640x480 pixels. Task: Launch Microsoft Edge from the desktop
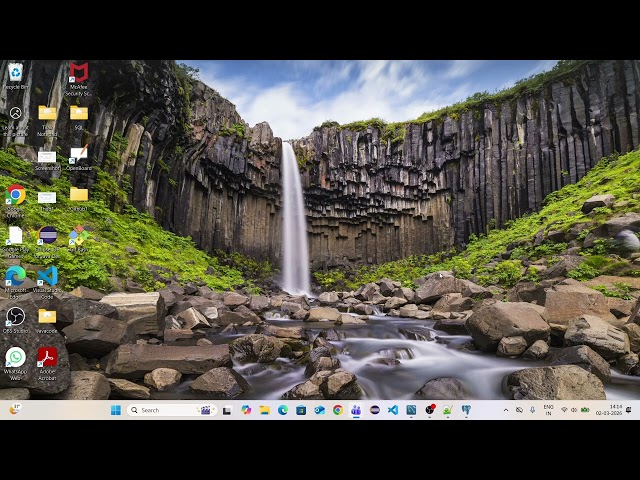point(15,276)
